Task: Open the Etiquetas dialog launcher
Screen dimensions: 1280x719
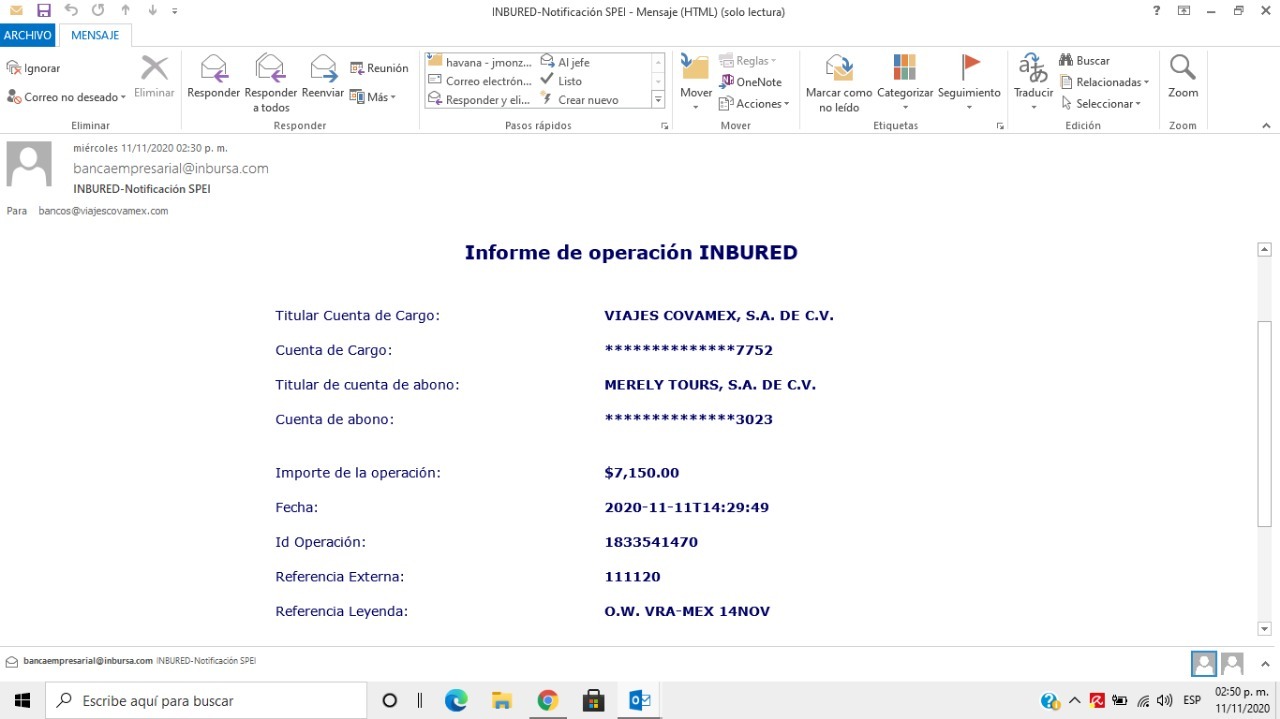Action: pos(1000,127)
